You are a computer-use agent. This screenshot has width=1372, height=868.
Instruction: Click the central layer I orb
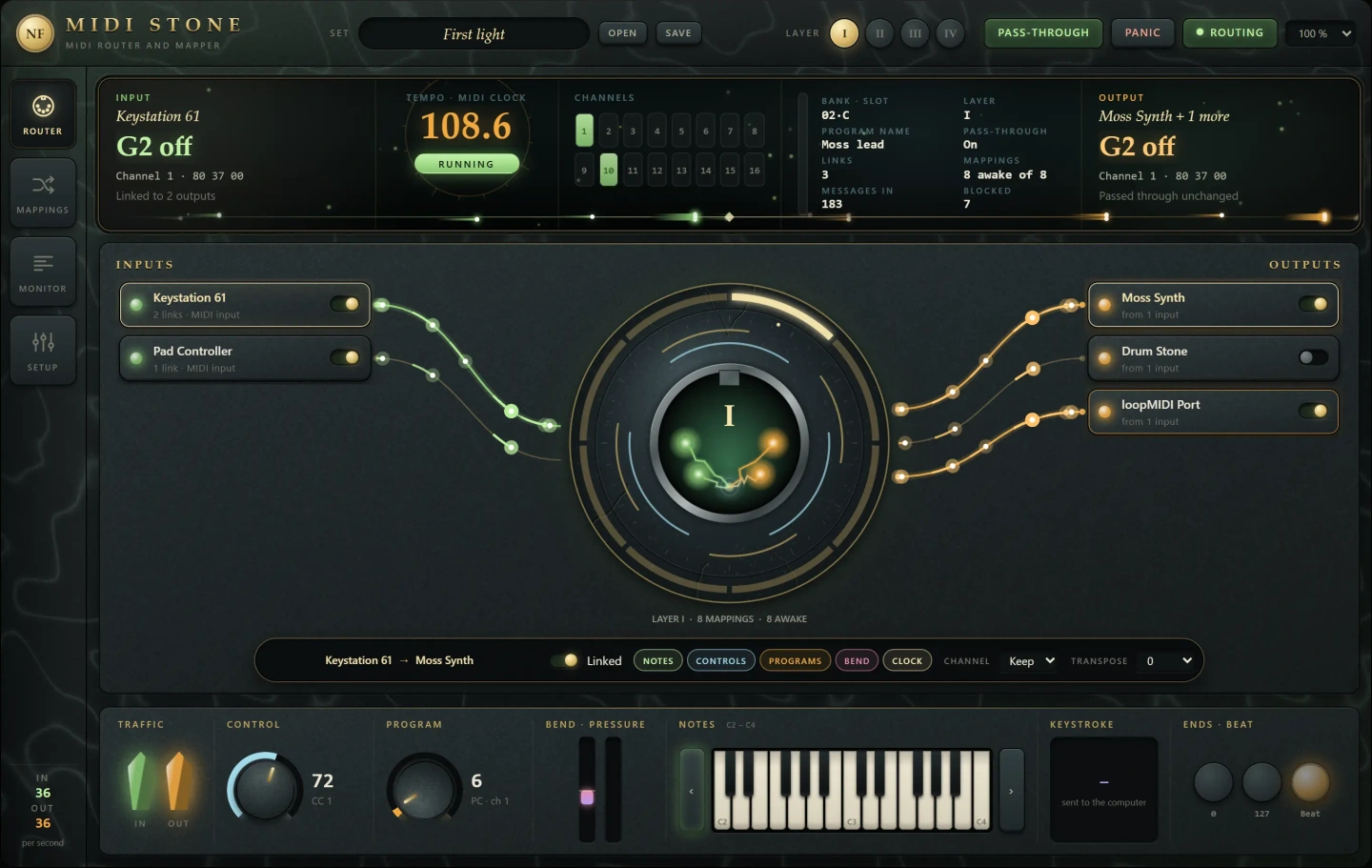pyautogui.click(x=730, y=441)
